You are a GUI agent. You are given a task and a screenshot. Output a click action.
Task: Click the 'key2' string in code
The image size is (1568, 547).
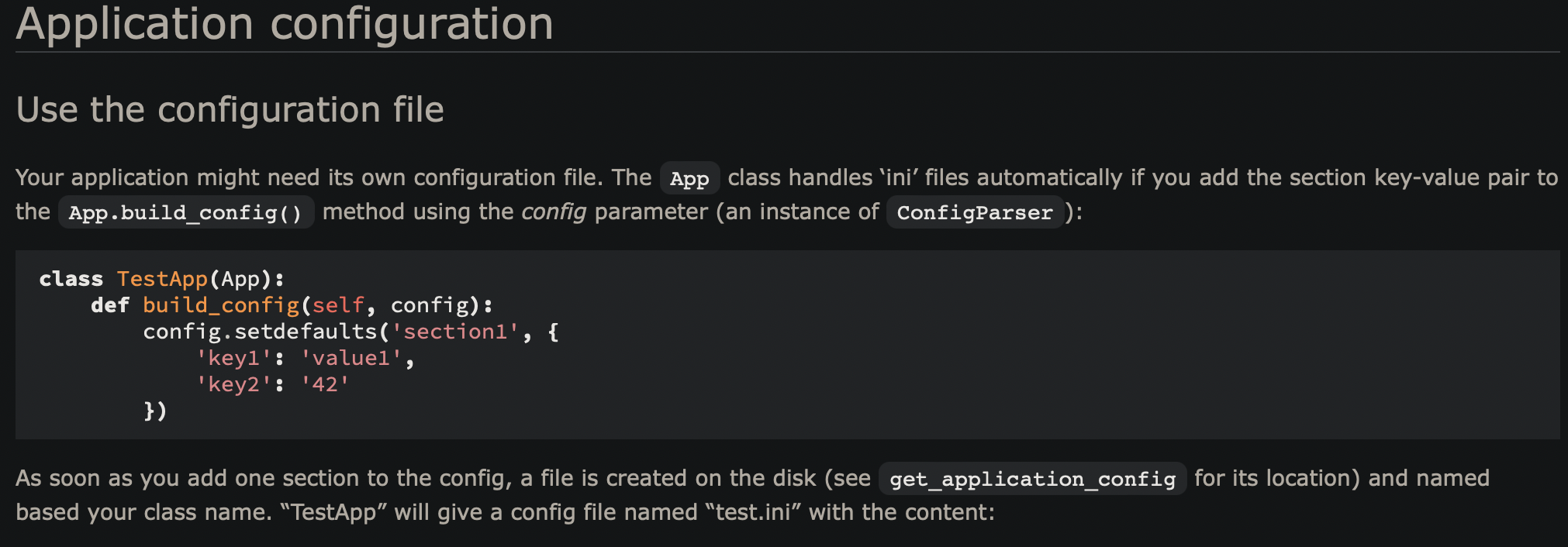click(x=233, y=384)
